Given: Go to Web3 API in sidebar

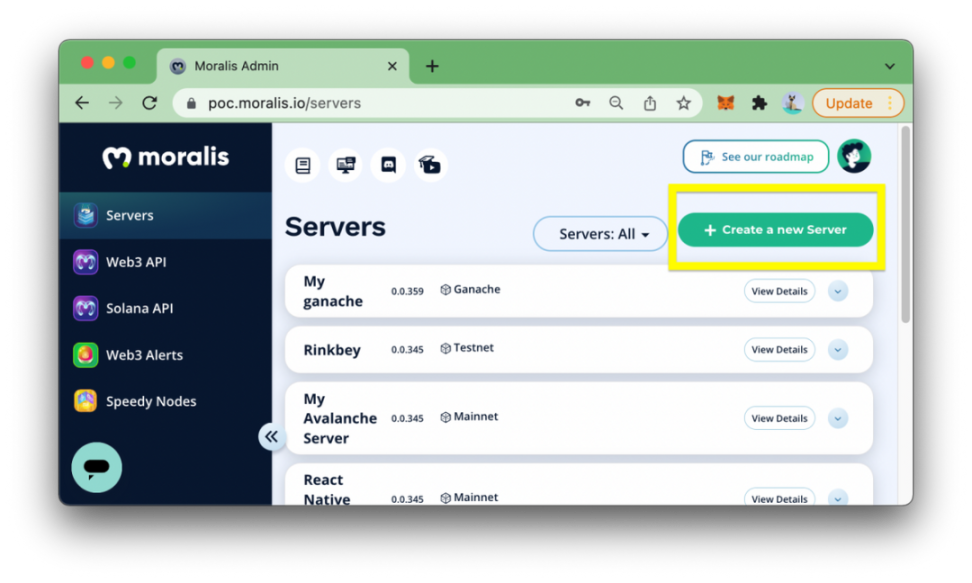Looking at the screenshot, I should click(136, 262).
